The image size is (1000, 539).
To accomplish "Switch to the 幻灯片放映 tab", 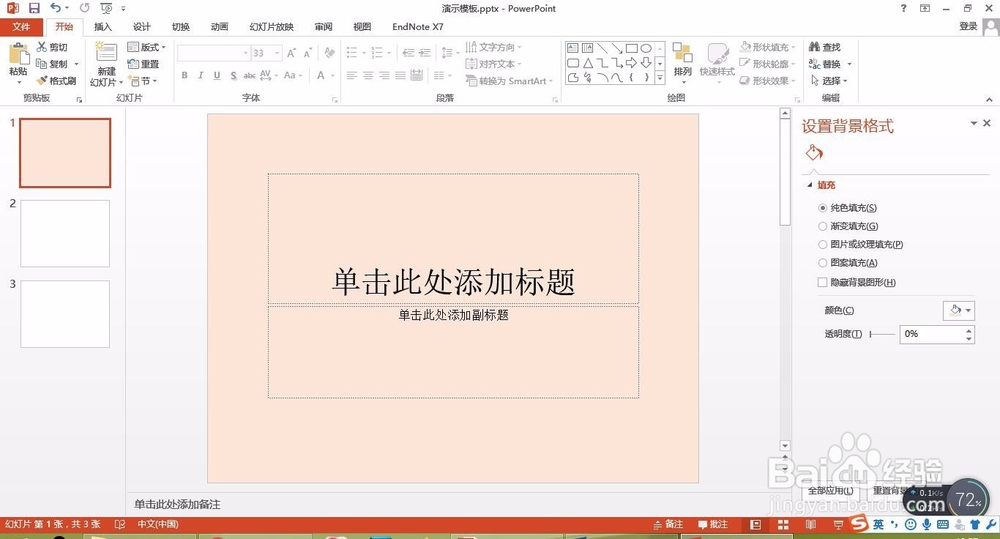I will click(x=272, y=27).
